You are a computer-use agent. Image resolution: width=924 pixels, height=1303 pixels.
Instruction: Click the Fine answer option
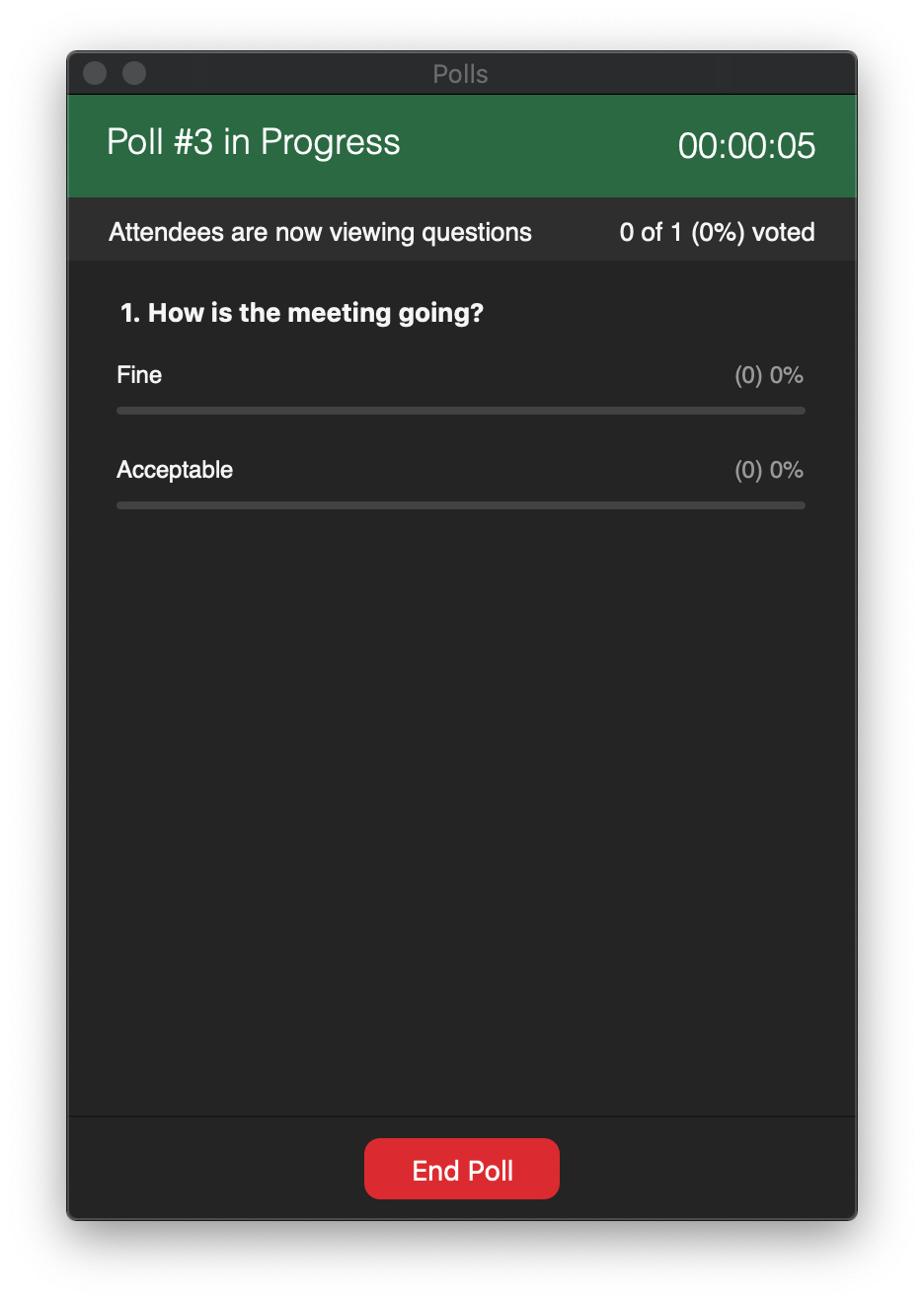click(139, 375)
